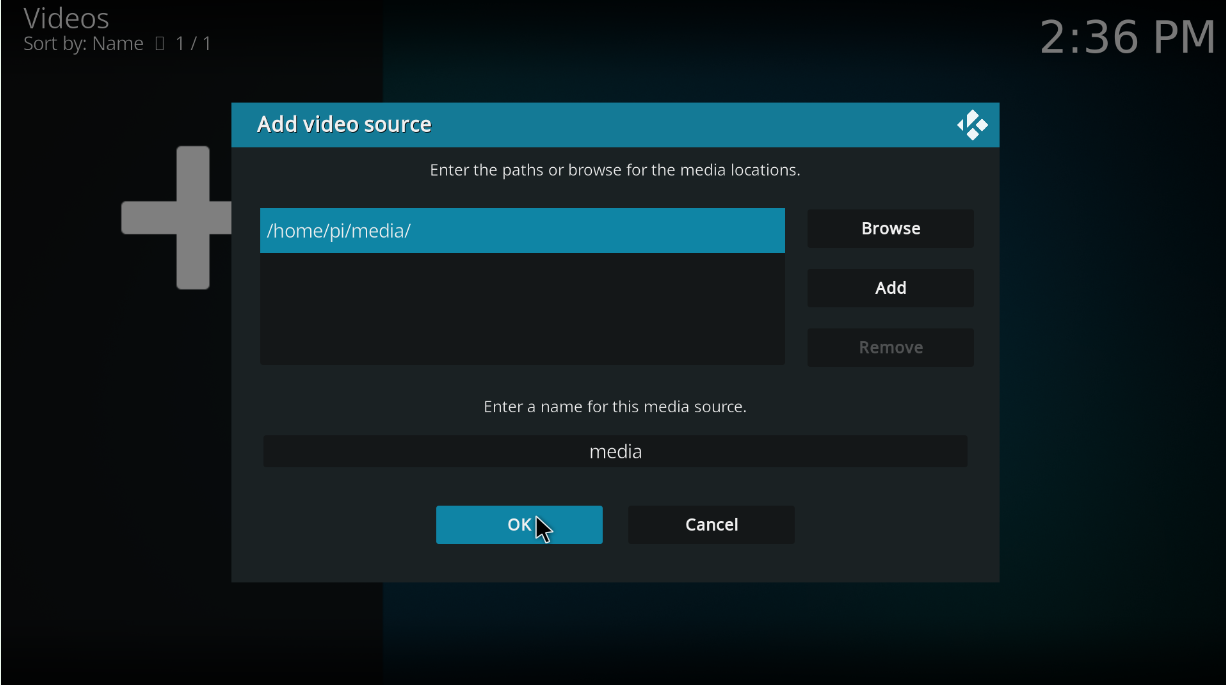The height and width of the screenshot is (685, 1226).
Task: Click the 'Enter the paths or browse' instruction
Action: pos(615,171)
